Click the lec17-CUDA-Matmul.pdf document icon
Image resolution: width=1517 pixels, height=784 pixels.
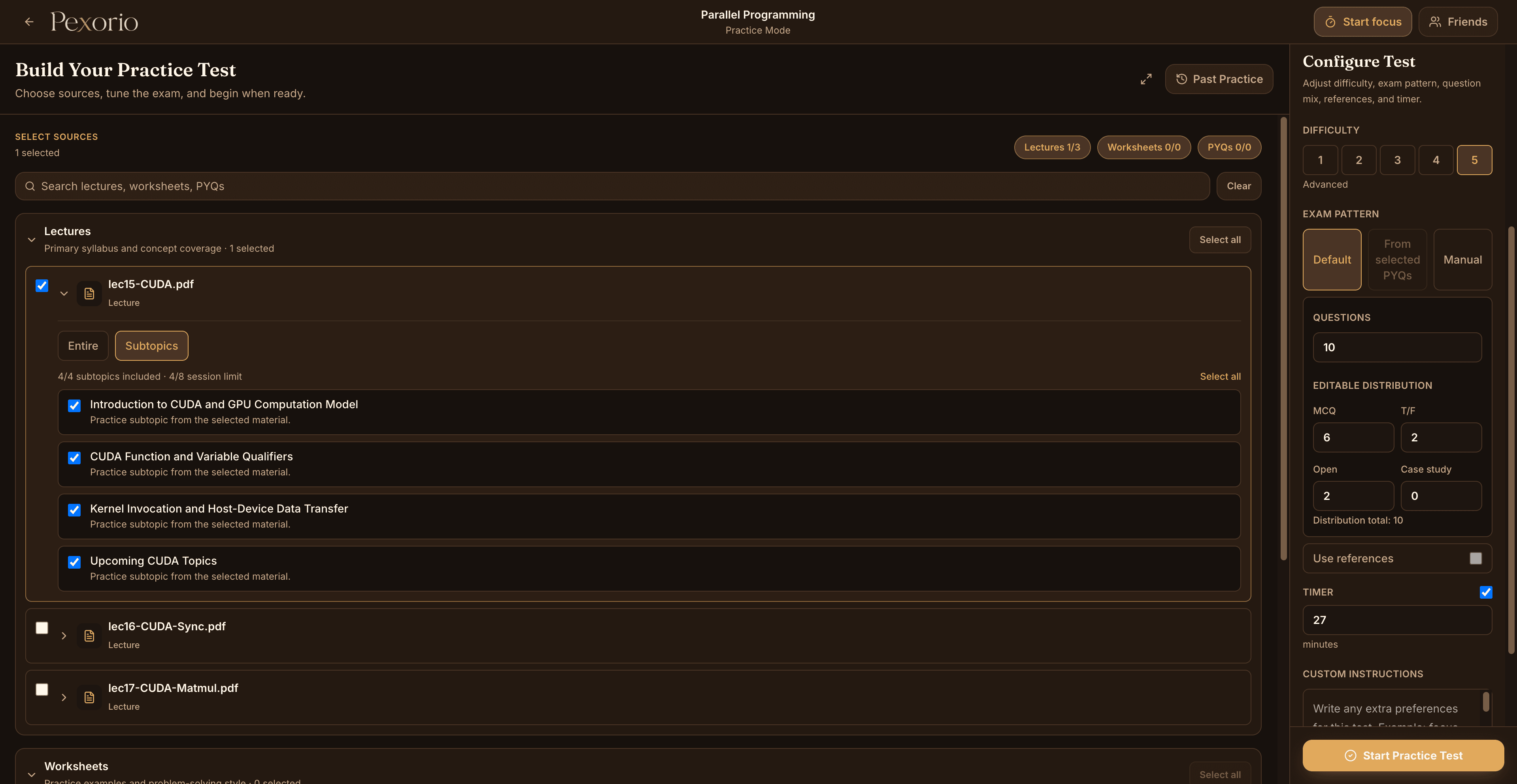point(89,697)
